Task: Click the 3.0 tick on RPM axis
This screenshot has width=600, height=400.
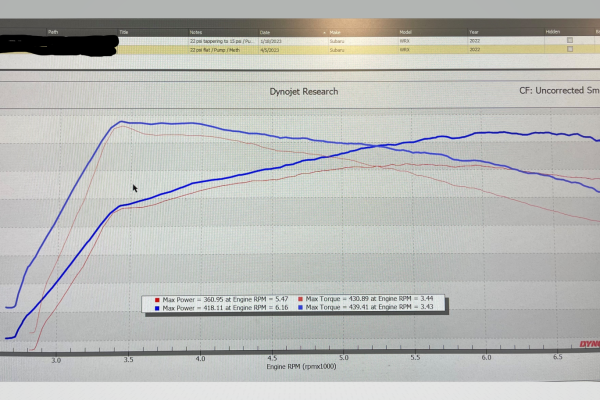Action: pyautogui.click(x=56, y=360)
